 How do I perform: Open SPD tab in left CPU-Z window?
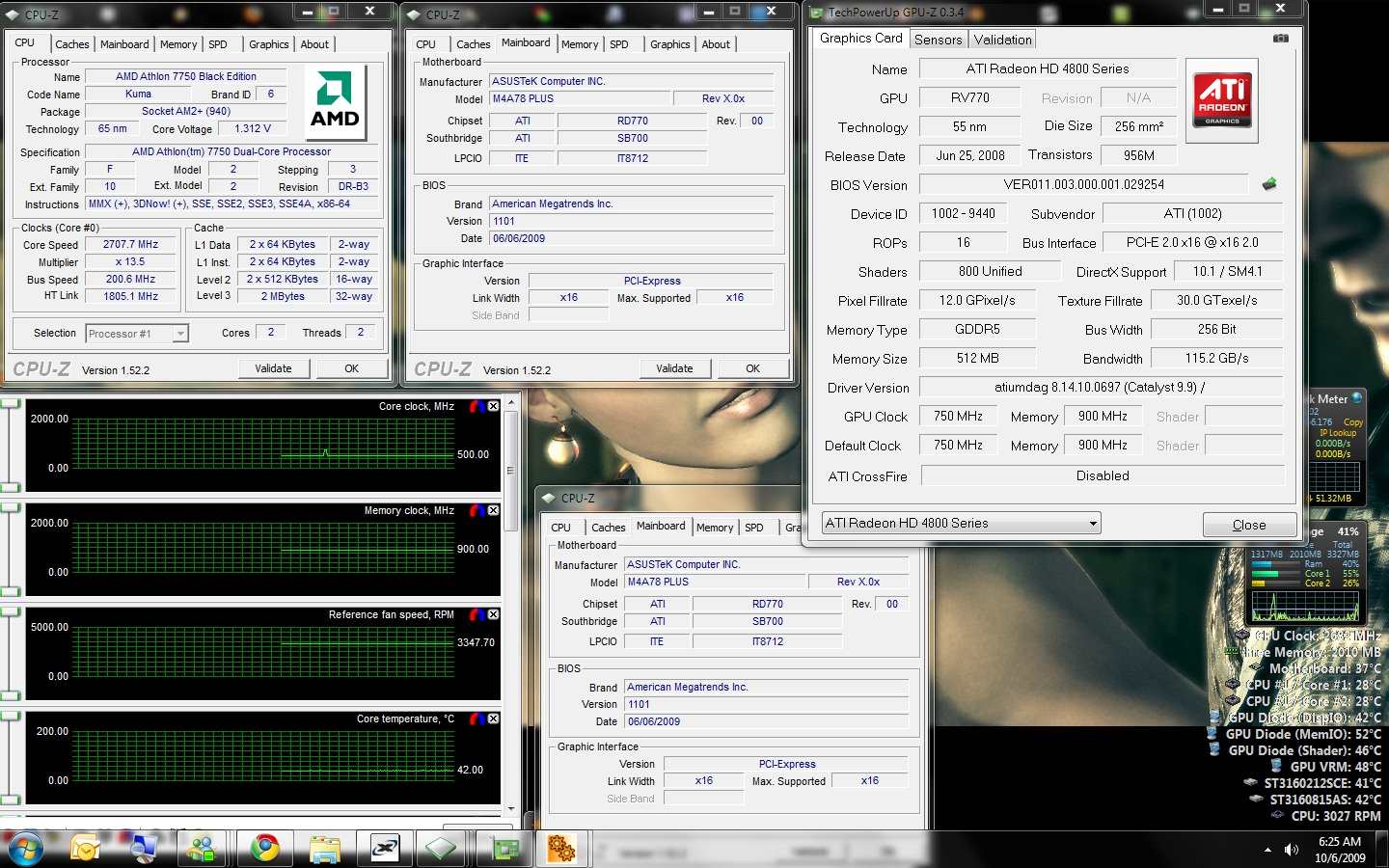tap(218, 44)
